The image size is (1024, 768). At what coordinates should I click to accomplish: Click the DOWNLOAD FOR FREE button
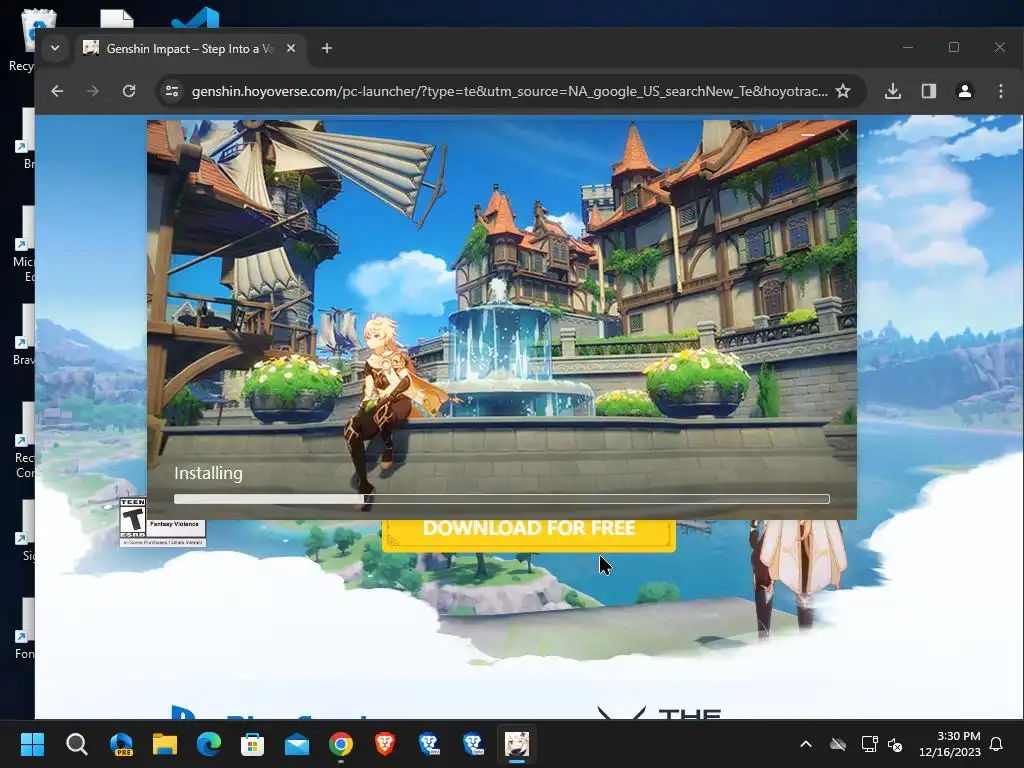528,534
